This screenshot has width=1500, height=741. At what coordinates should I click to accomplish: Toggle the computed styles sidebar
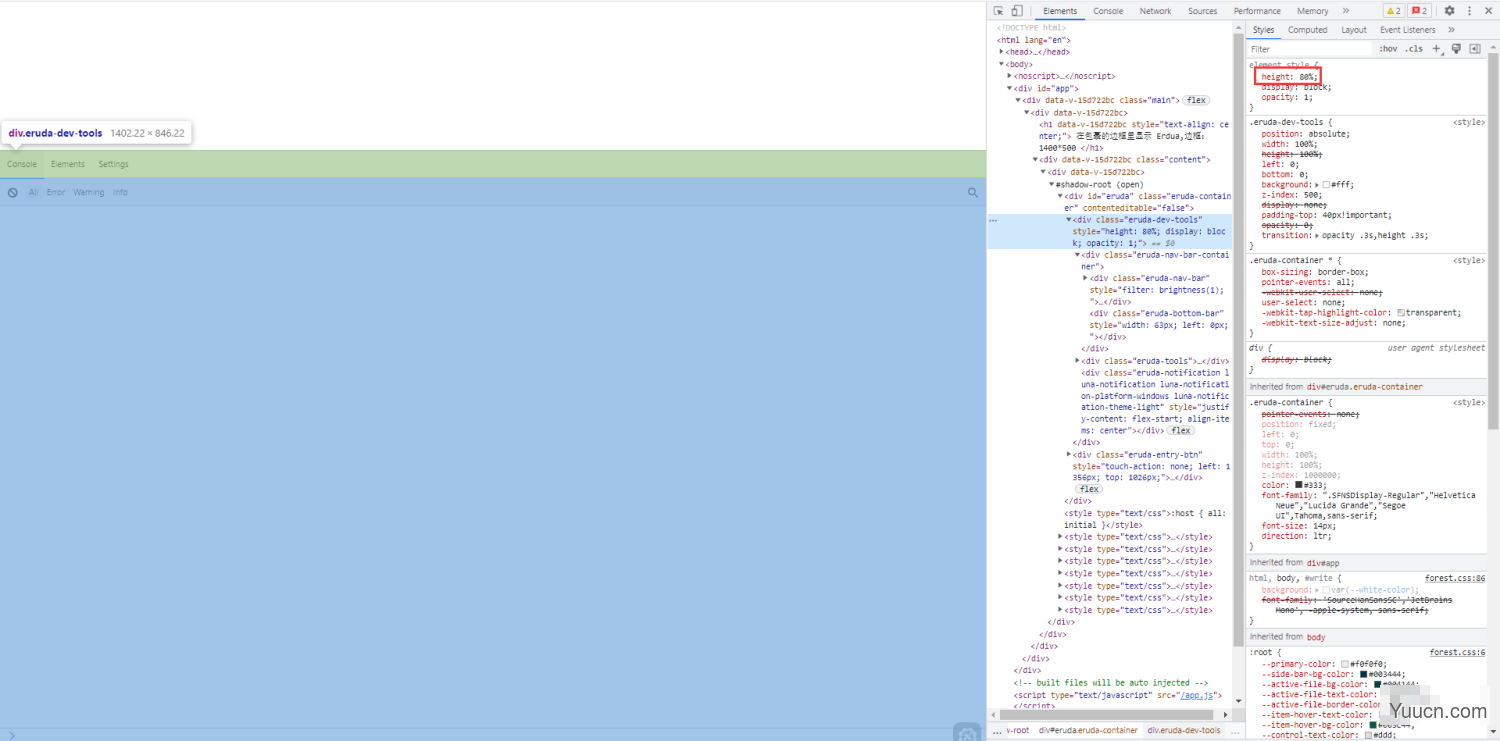pyautogui.click(x=1474, y=49)
